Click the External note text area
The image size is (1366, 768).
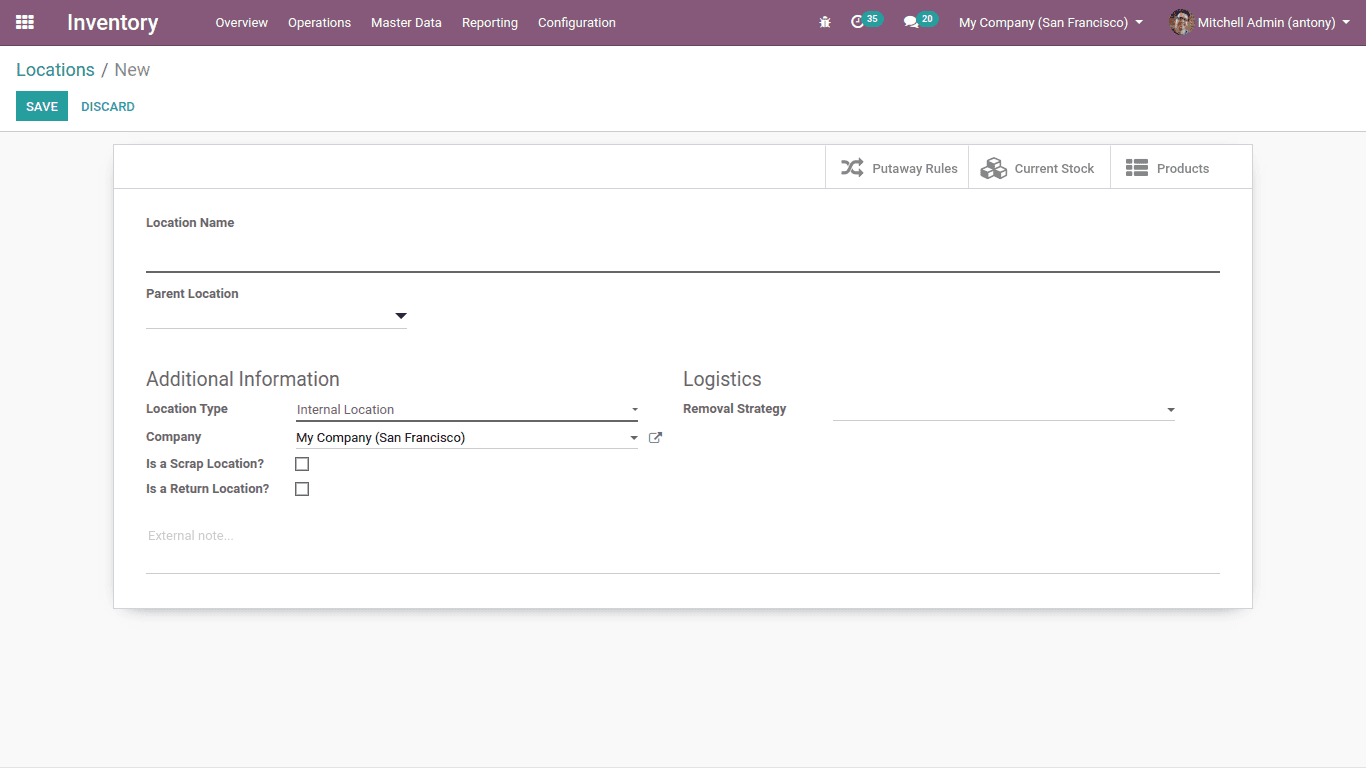coord(683,548)
